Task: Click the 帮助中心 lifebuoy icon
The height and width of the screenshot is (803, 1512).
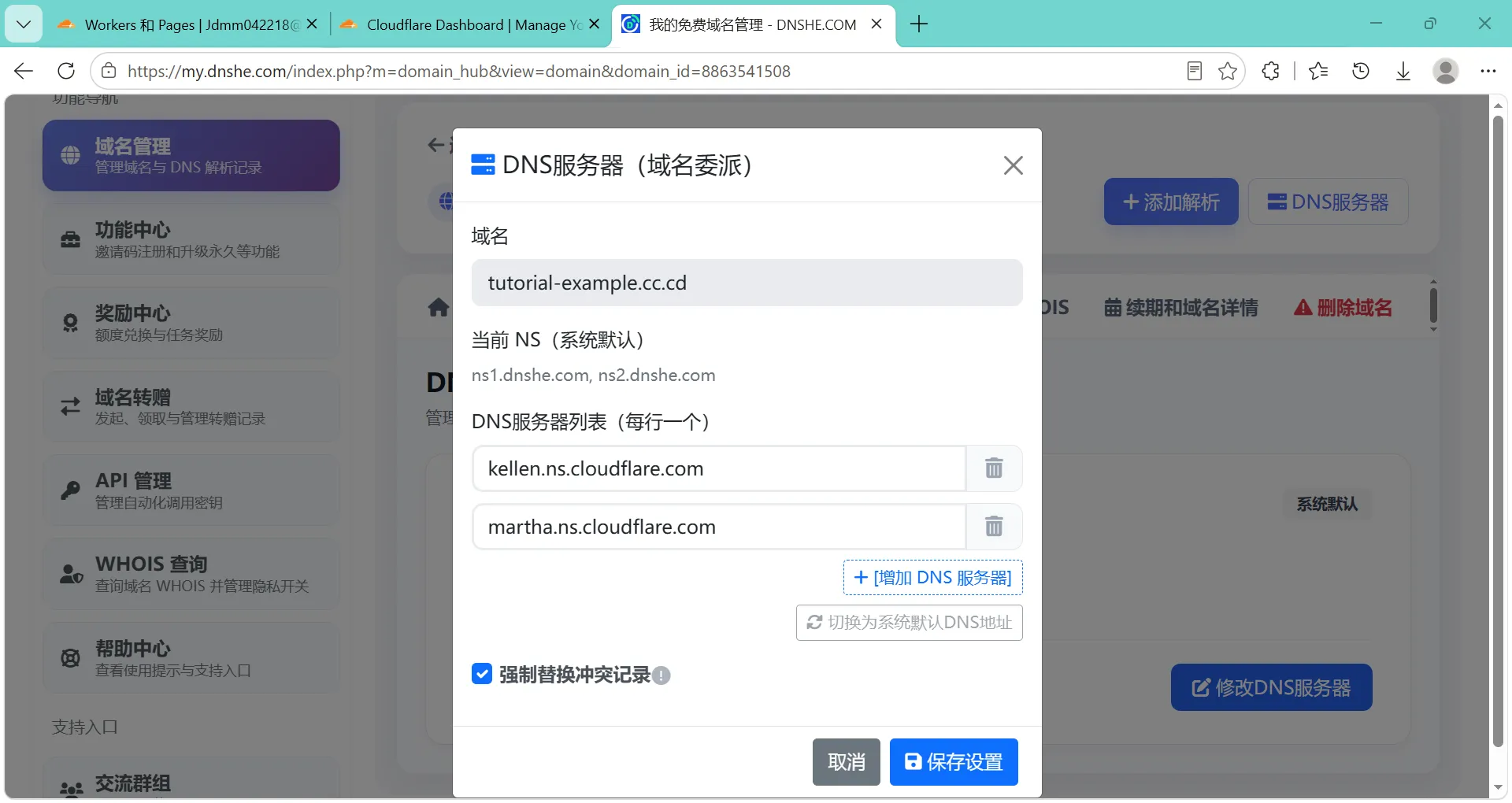Action: point(70,657)
